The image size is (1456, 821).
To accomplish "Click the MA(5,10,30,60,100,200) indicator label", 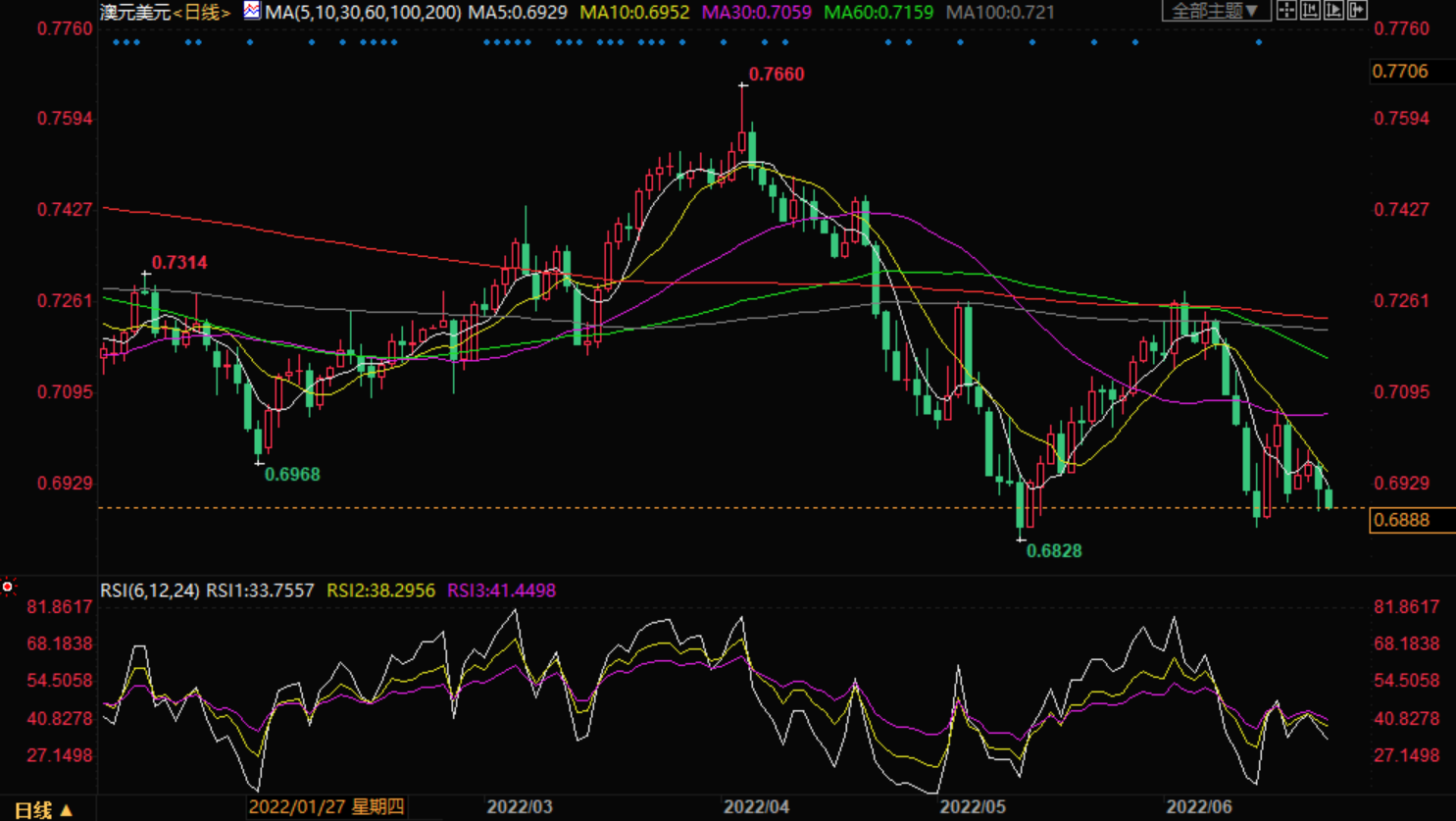I will coord(363,13).
